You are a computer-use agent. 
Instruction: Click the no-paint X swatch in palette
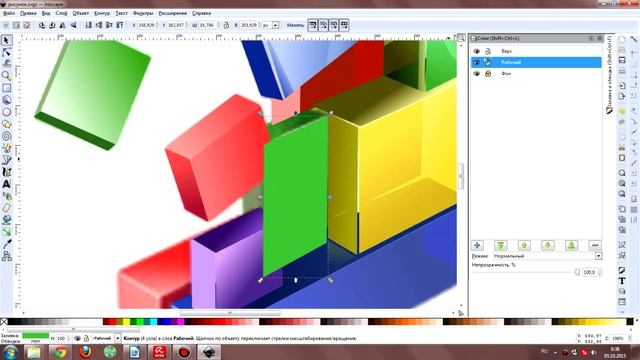tap(4, 322)
